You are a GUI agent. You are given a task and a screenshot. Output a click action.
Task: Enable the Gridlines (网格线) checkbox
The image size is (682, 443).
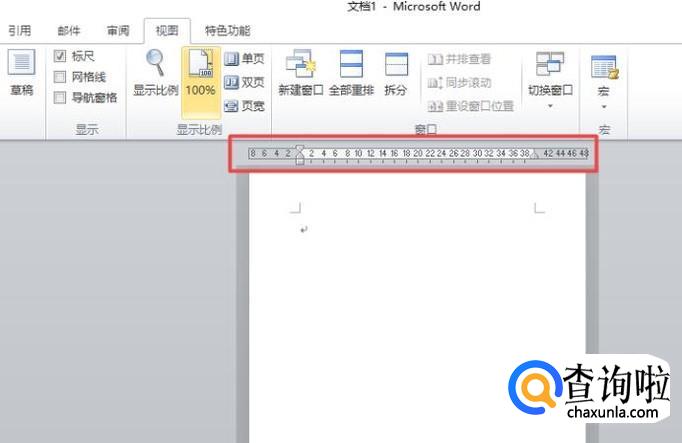pos(60,77)
